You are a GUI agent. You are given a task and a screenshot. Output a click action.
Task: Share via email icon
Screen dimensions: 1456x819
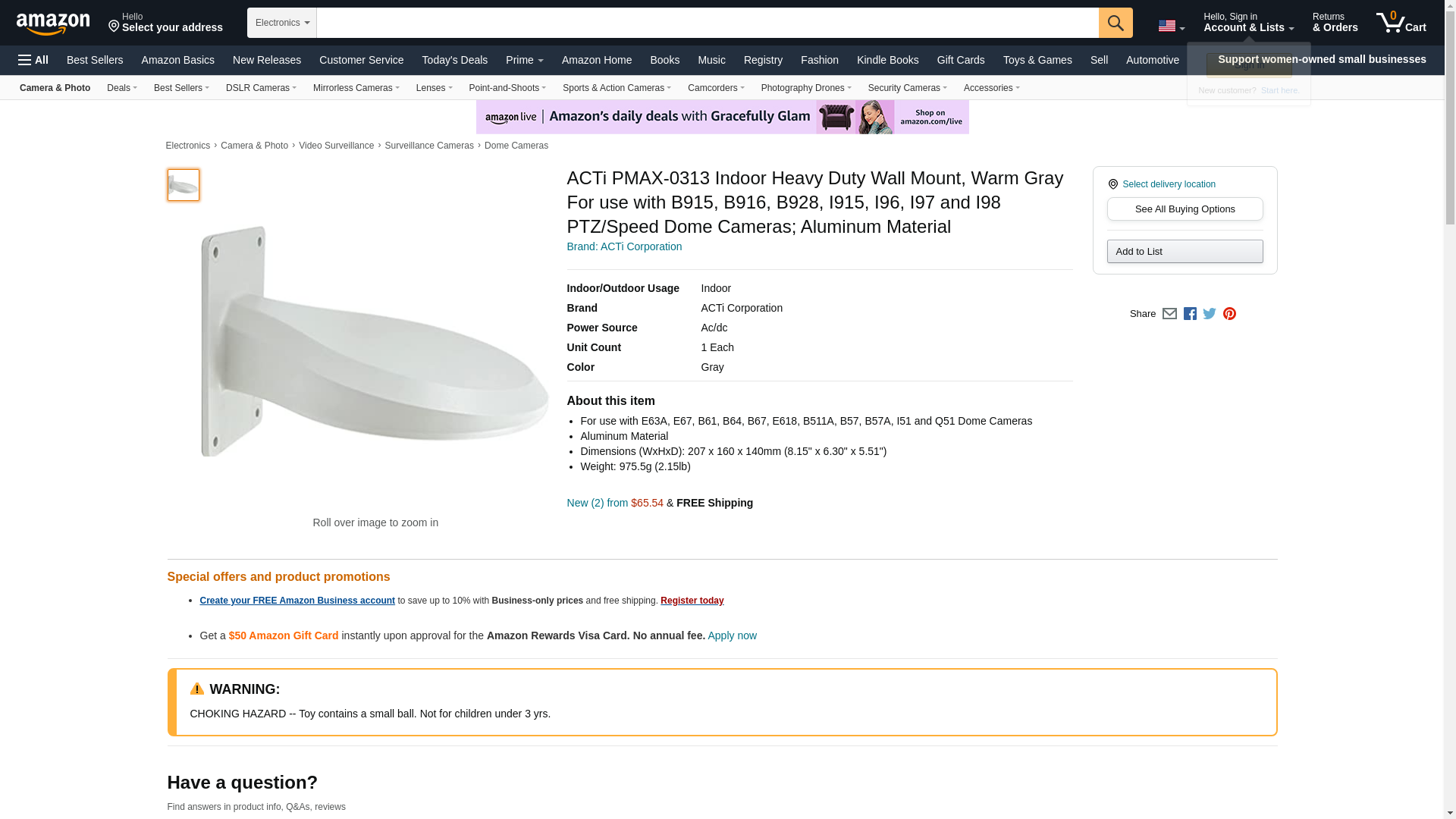click(x=1169, y=314)
